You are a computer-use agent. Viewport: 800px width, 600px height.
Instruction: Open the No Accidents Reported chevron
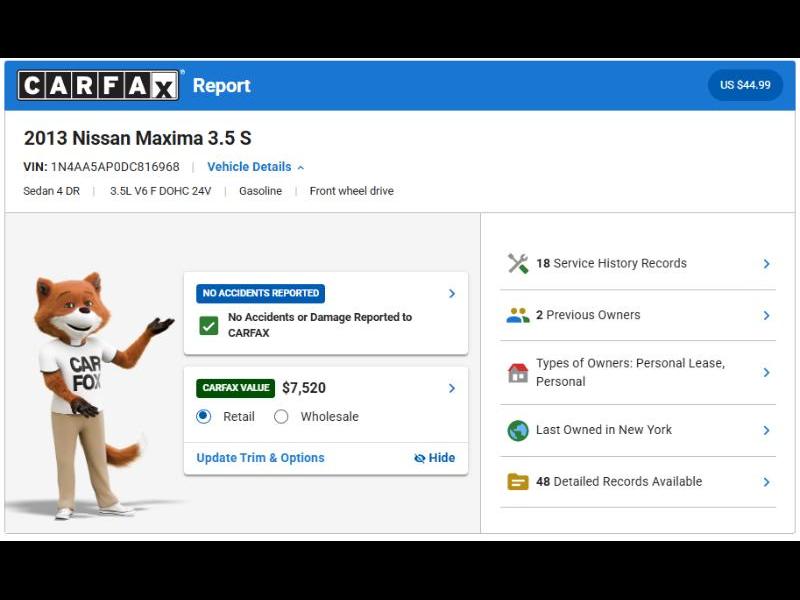click(x=452, y=293)
